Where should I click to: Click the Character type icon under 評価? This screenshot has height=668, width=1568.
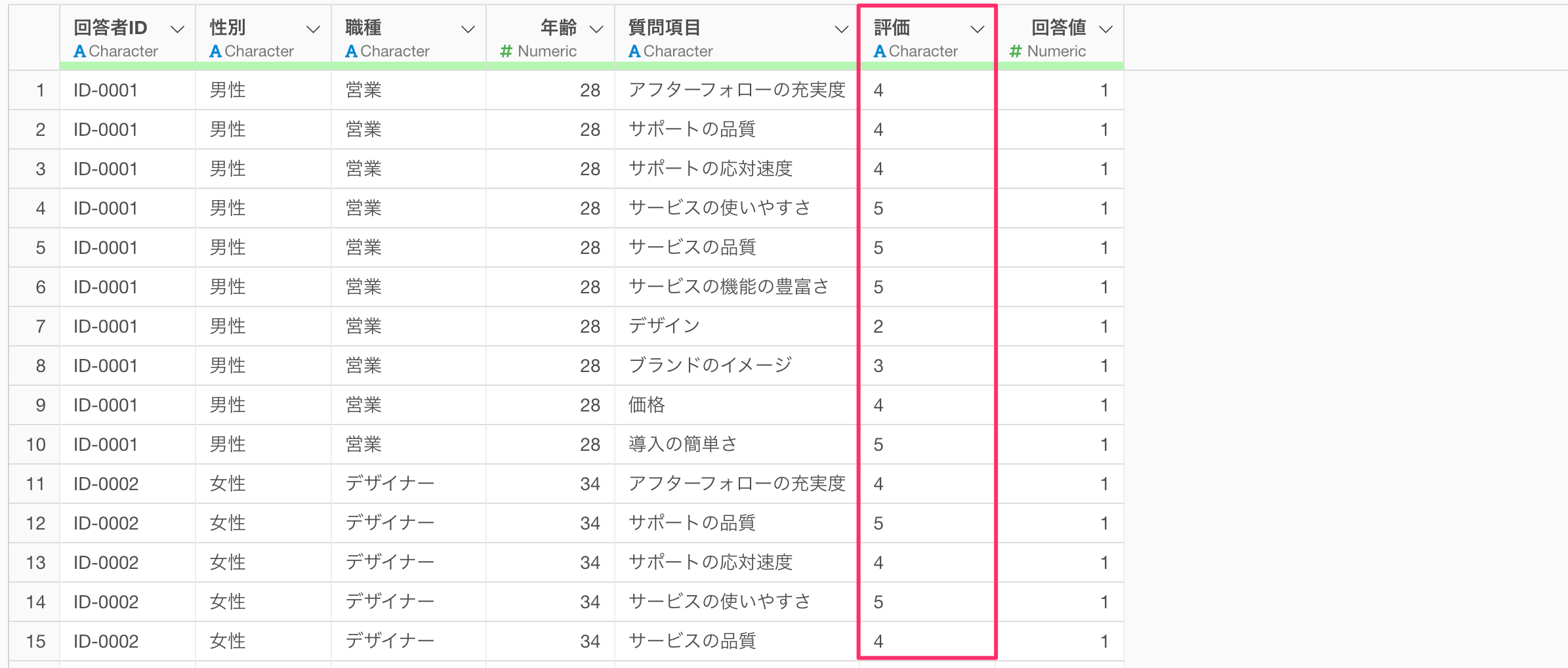click(880, 51)
